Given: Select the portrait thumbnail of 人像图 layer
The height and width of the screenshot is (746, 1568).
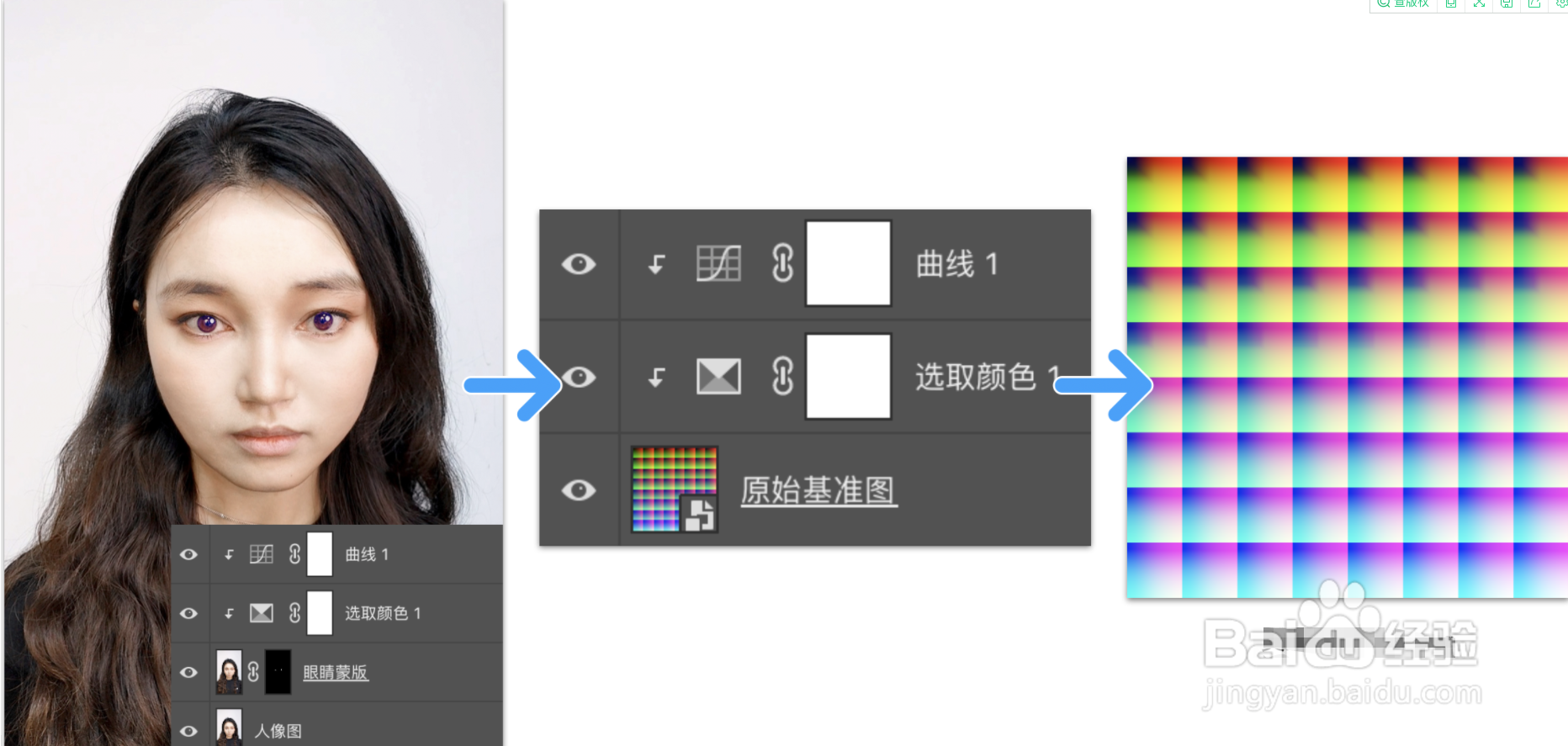Looking at the screenshot, I should [229, 727].
